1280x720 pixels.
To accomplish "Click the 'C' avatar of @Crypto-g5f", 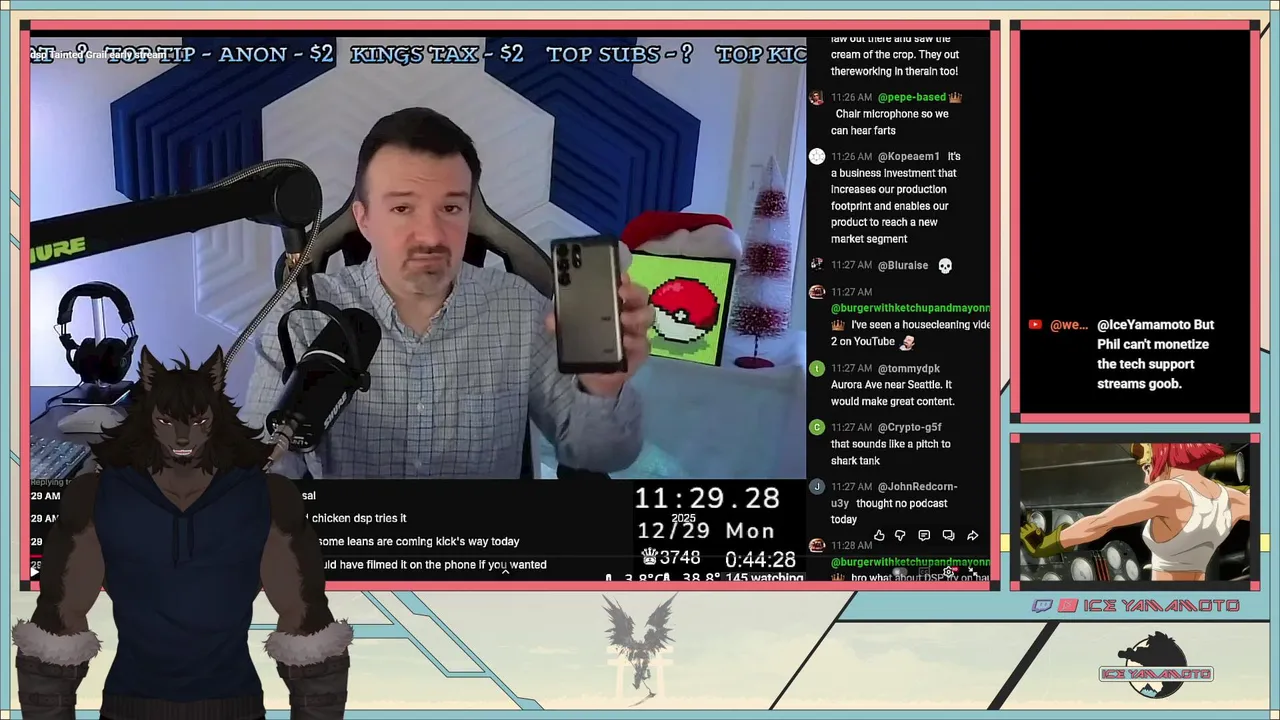I will pos(817,427).
